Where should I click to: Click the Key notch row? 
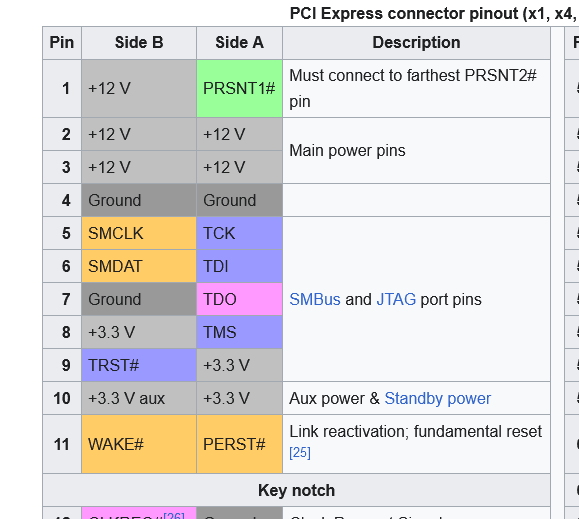(x=297, y=490)
